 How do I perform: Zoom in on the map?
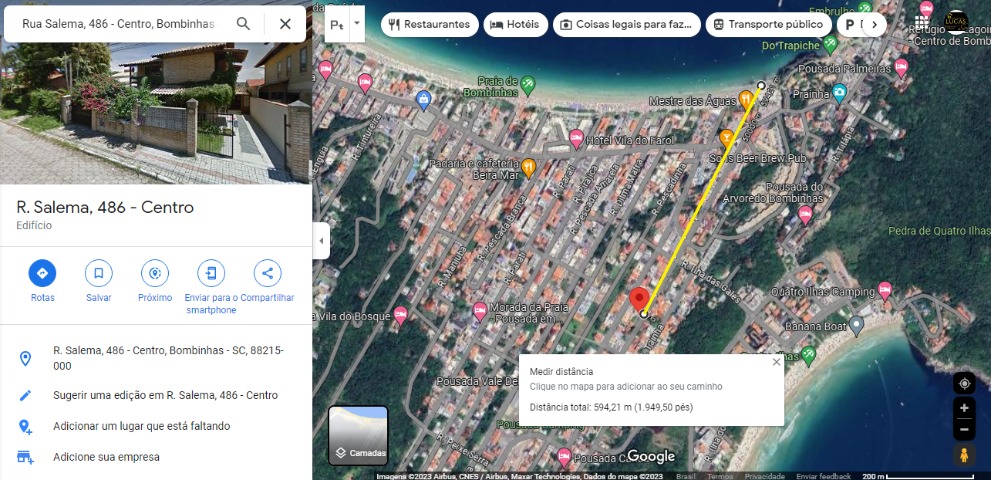[x=964, y=408]
